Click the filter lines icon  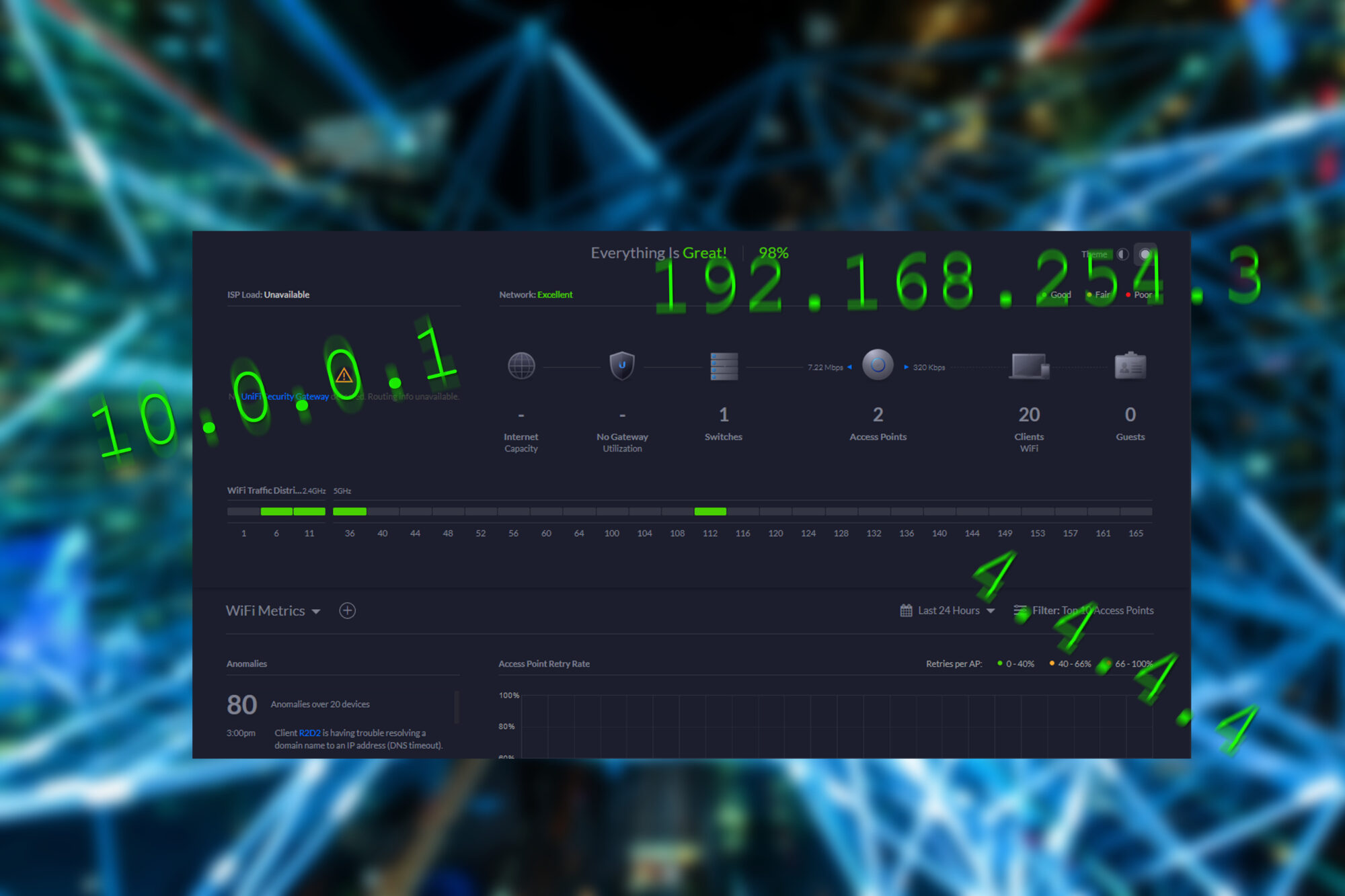tap(1020, 610)
